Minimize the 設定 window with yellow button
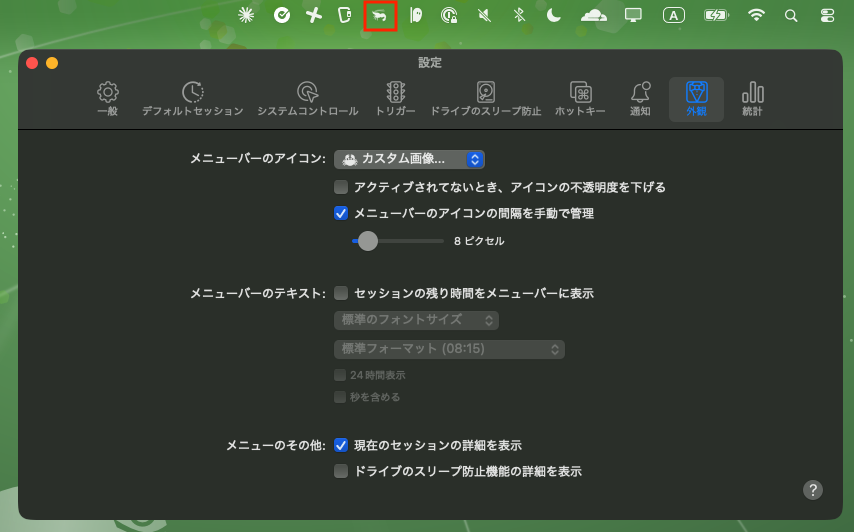The width and height of the screenshot is (854, 532). coord(52,63)
